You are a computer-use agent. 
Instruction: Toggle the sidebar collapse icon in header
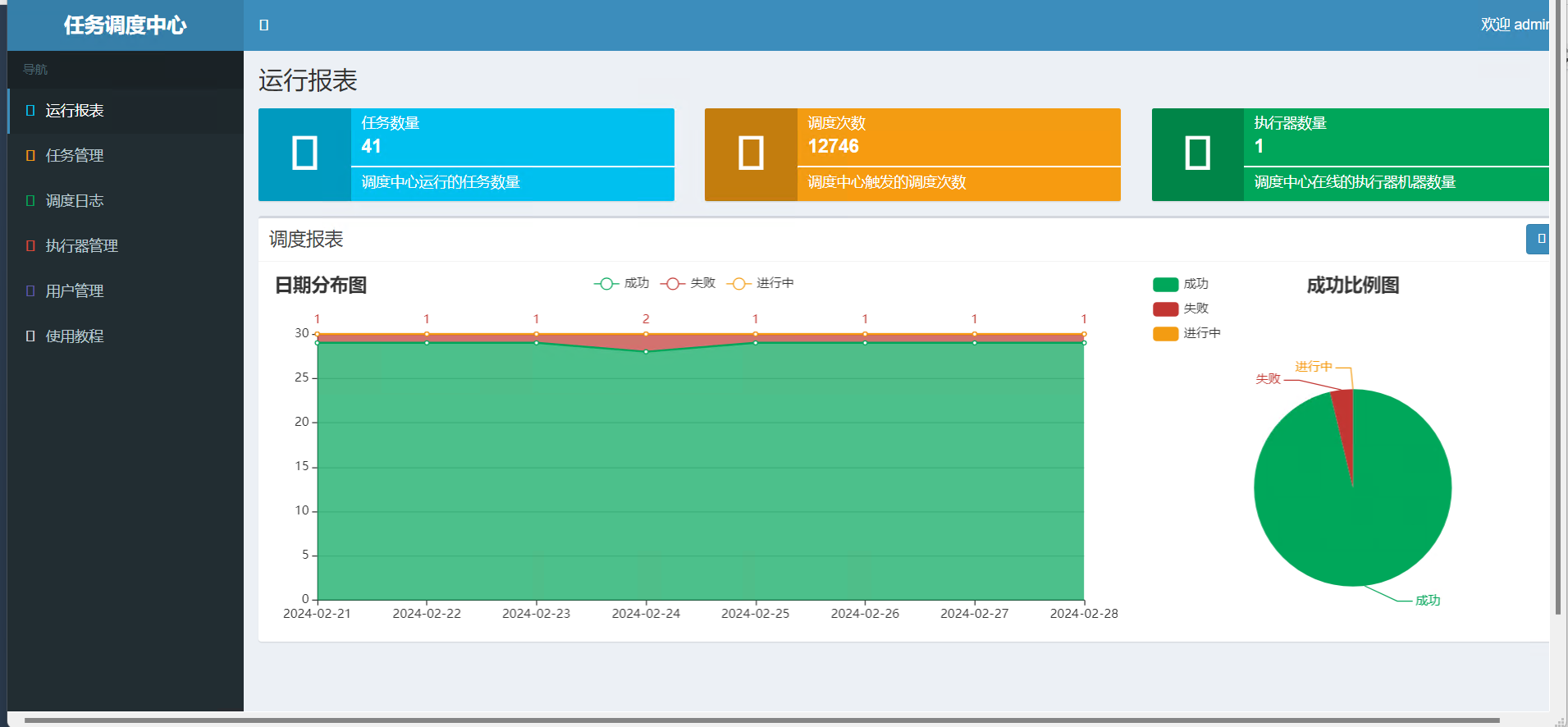[263, 25]
